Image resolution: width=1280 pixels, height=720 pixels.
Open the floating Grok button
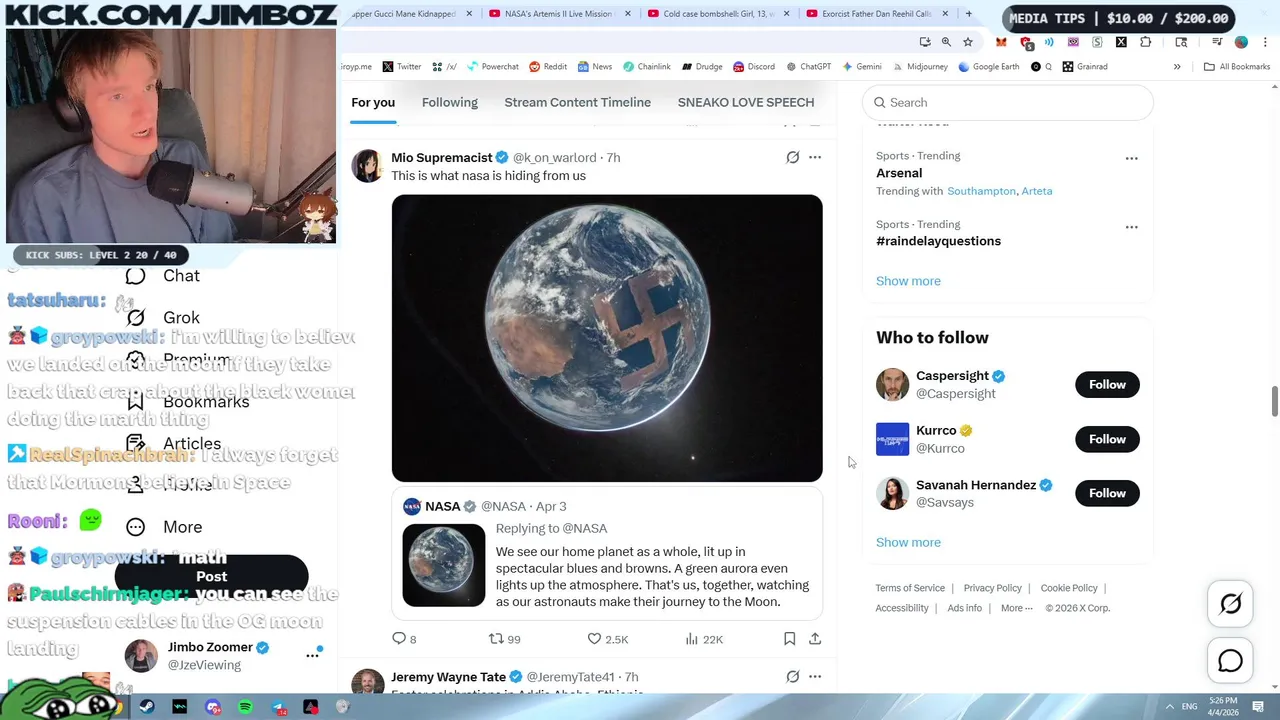coord(1231,603)
